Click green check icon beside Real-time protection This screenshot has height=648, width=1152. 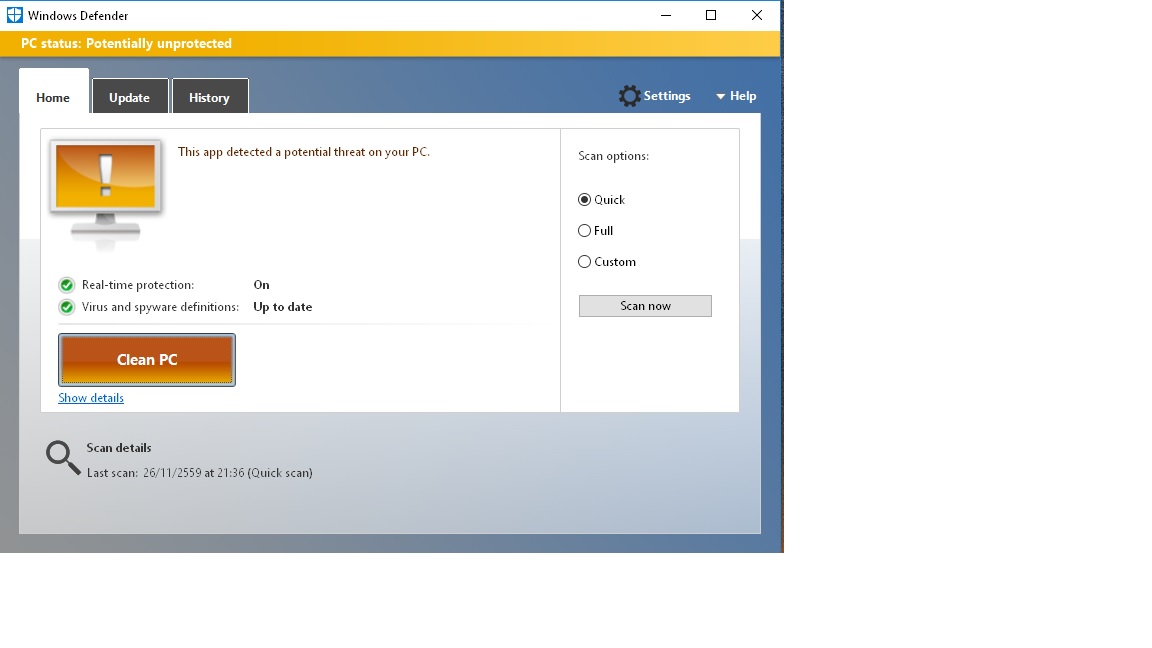coord(67,285)
